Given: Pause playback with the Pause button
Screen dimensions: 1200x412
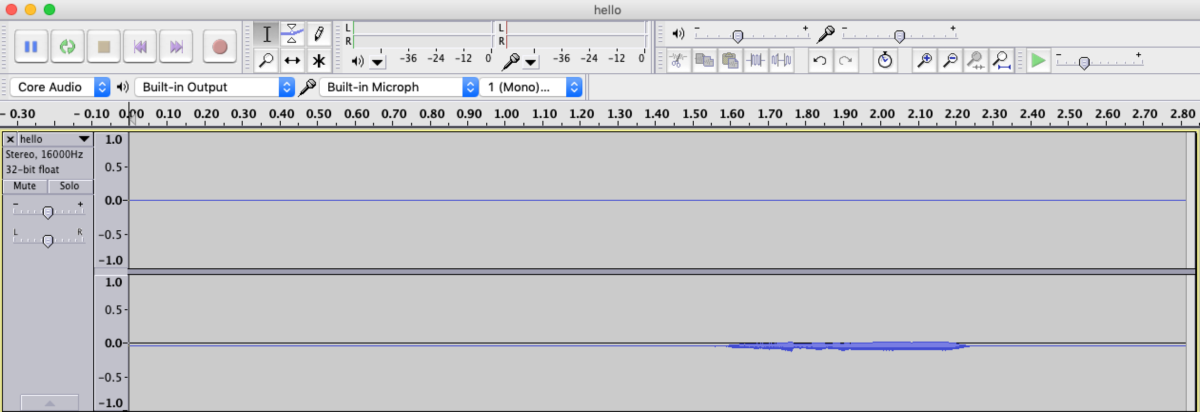Looking at the screenshot, I should point(31,46).
